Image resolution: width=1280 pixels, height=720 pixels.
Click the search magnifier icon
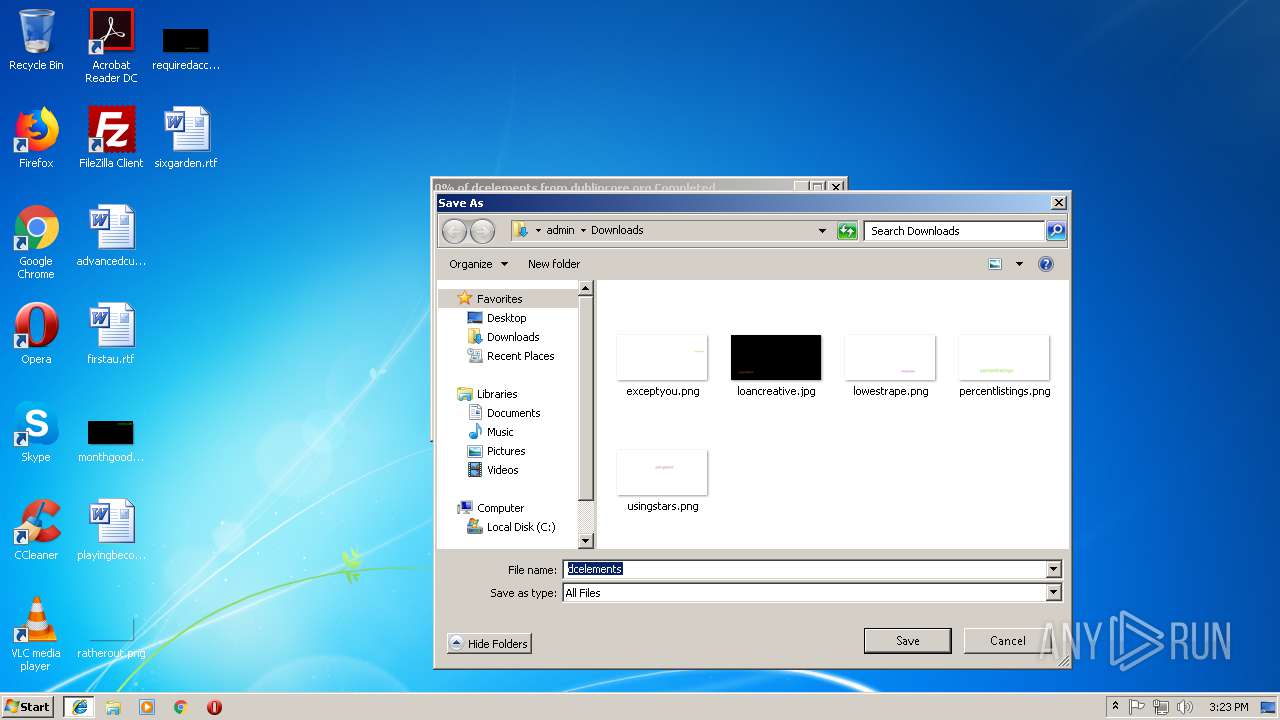click(1056, 231)
